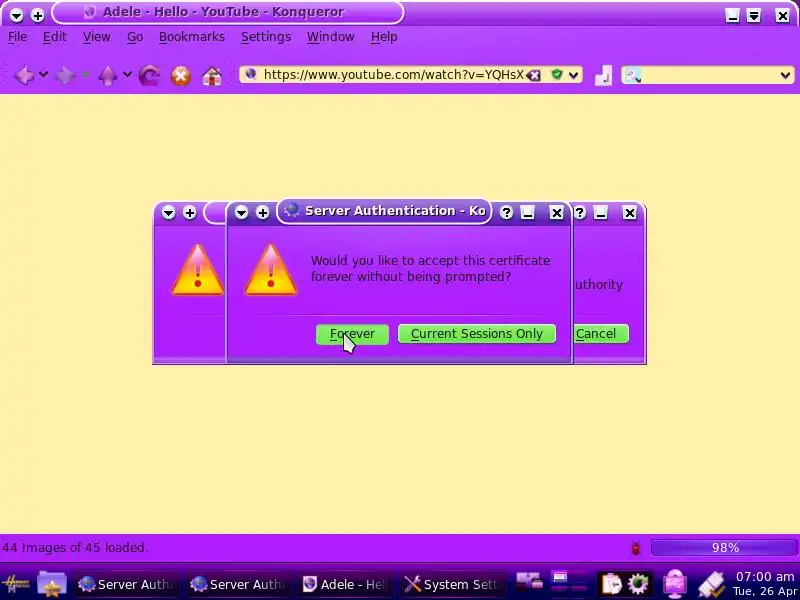Click the YouTube URL in the location field
Screen dimensions: 800x600
click(x=393, y=75)
